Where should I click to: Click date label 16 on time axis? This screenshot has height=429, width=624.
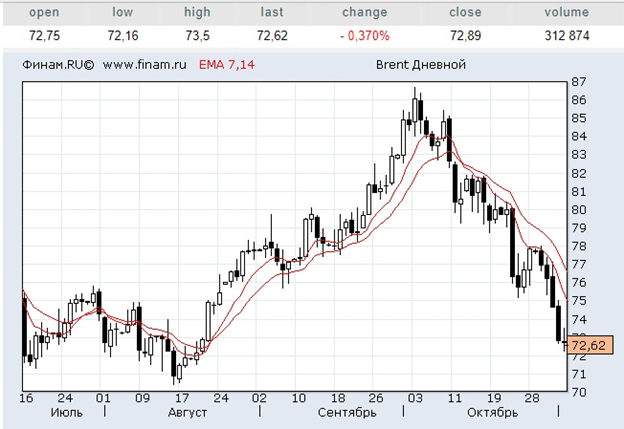[x=27, y=398]
